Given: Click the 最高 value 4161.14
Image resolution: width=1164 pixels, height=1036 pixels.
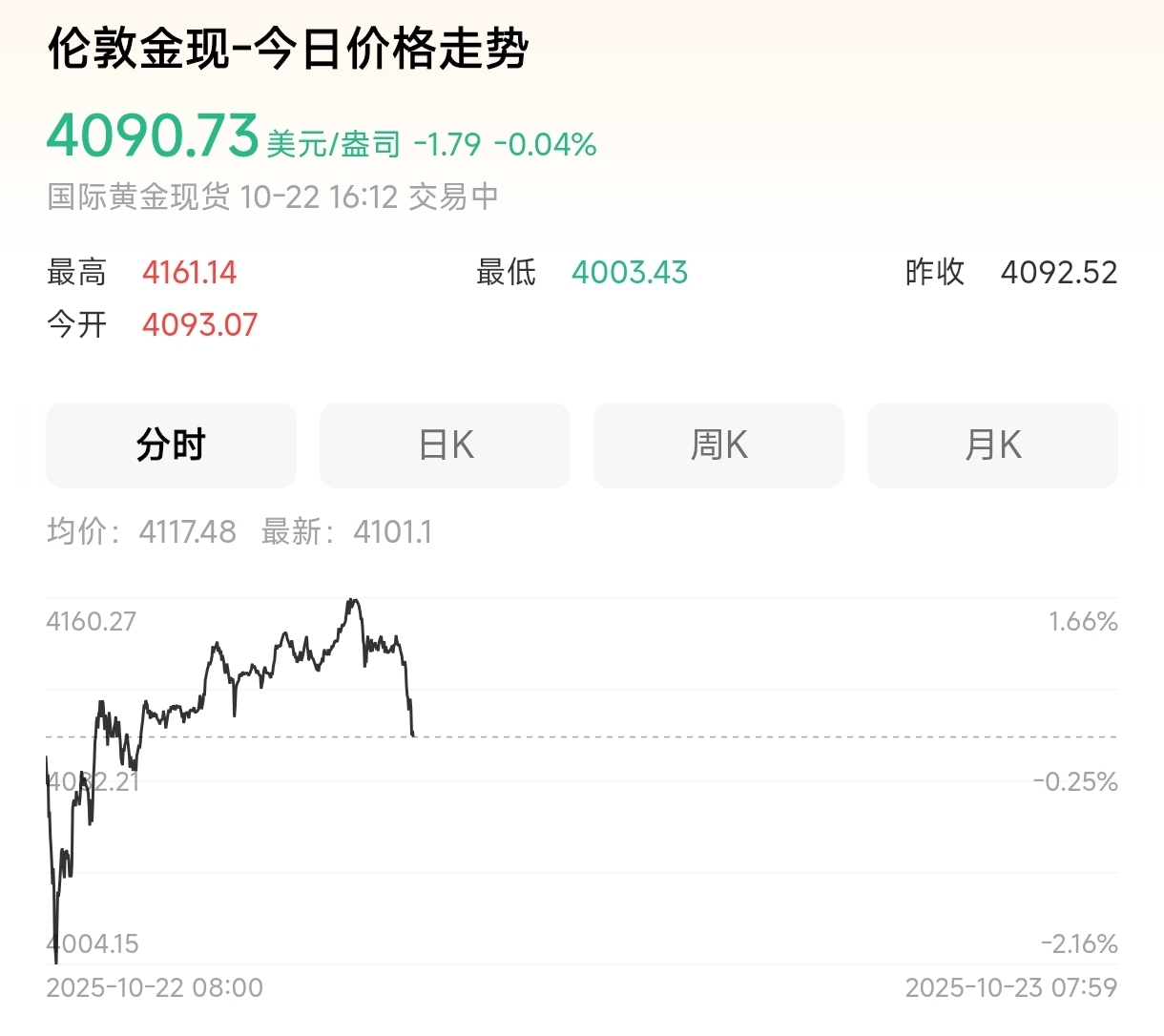Looking at the screenshot, I should (189, 273).
